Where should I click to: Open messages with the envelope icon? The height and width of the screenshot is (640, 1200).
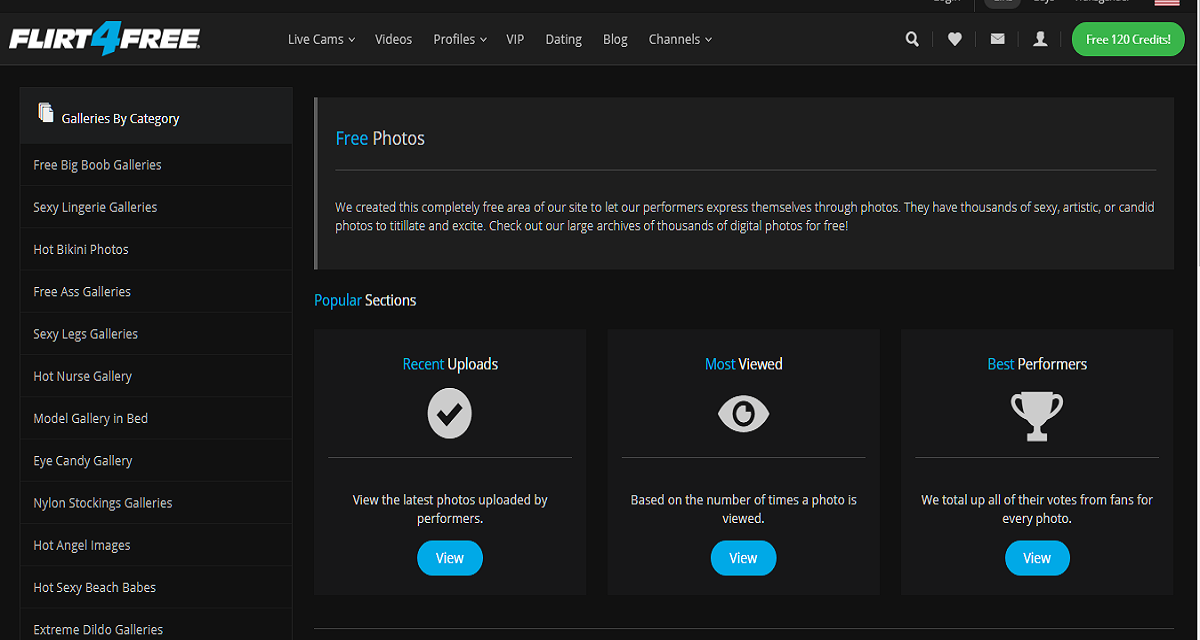(x=997, y=39)
